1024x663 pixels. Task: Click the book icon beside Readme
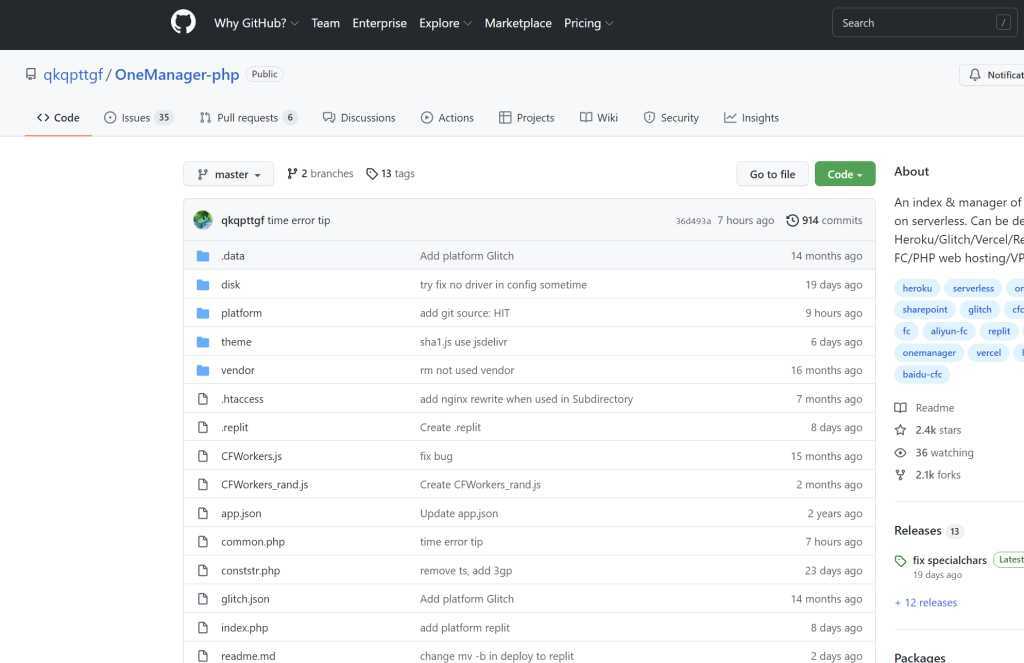pyautogui.click(x=900, y=408)
